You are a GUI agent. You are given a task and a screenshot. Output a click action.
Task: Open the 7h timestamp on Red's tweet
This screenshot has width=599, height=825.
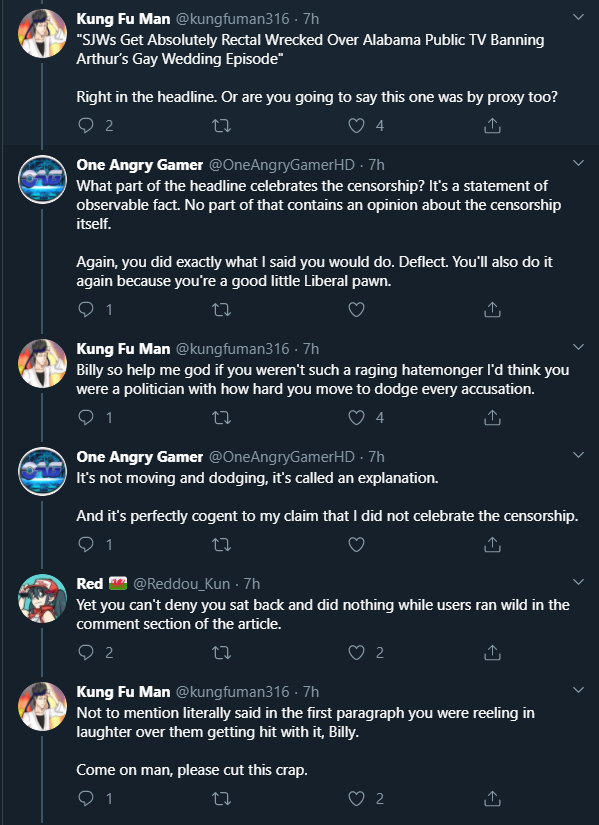tap(252, 583)
